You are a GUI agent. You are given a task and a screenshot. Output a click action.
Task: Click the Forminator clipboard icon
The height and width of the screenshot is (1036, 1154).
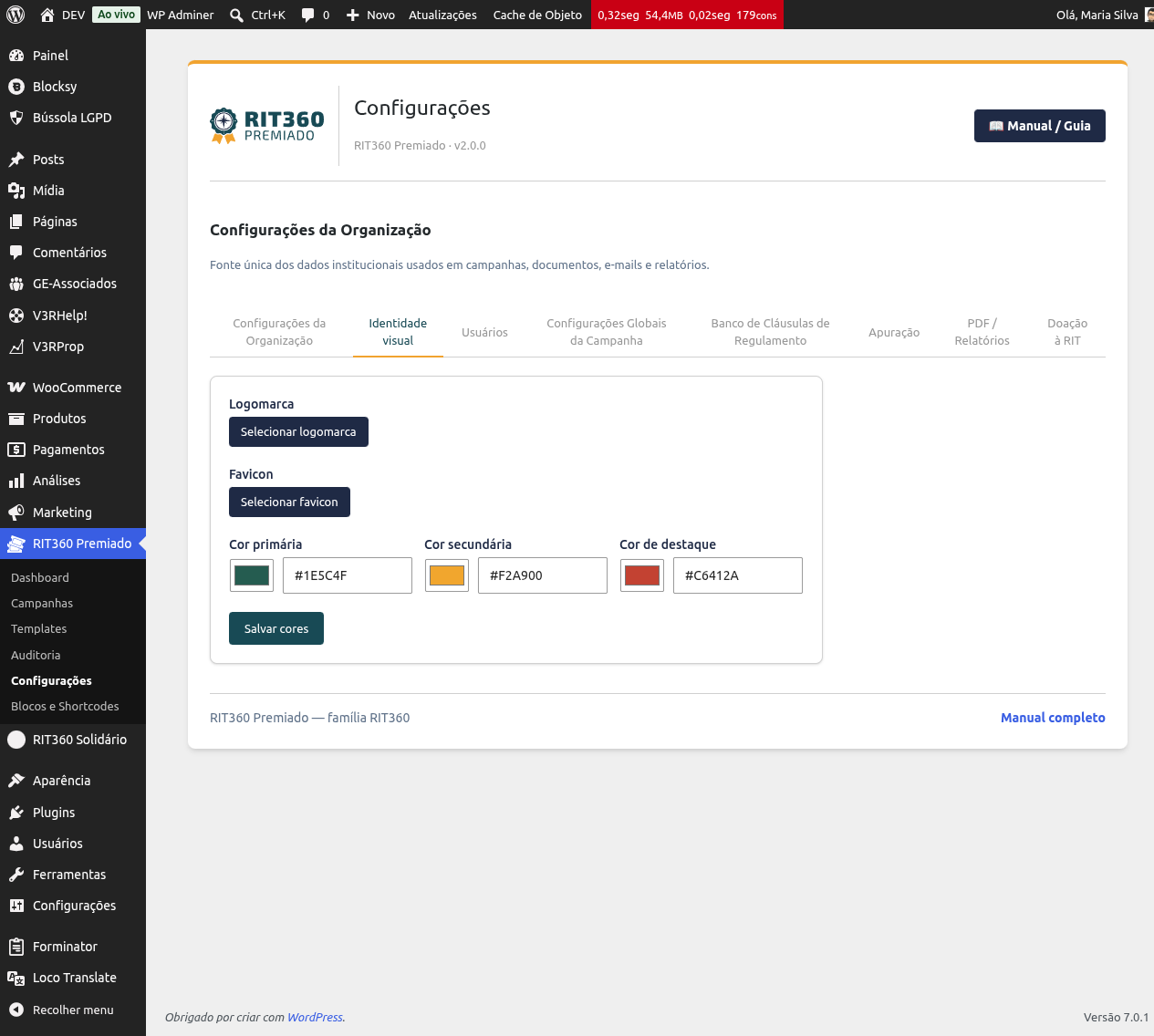[16, 947]
